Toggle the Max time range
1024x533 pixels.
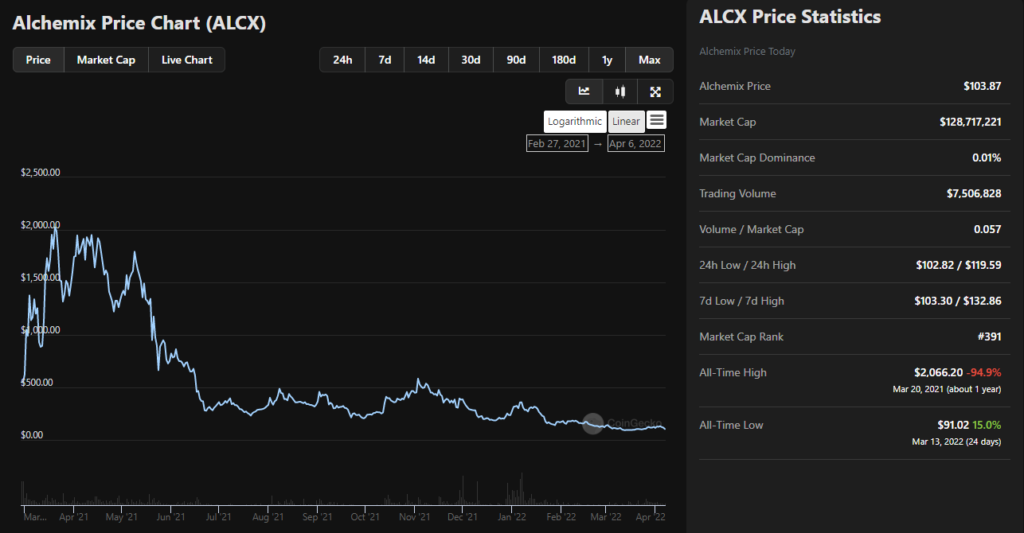coord(649,60)
